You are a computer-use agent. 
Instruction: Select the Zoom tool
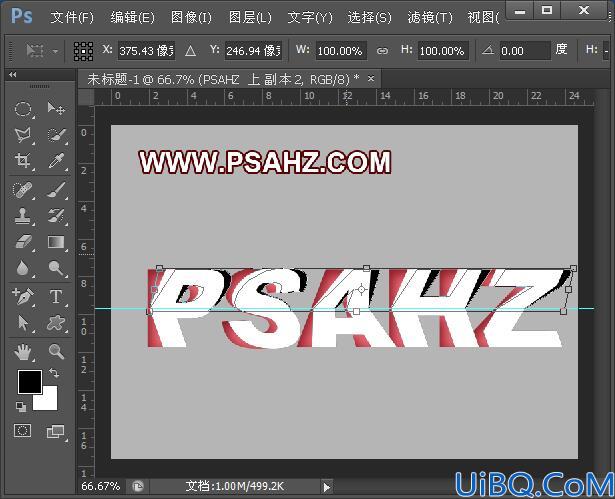[56, 351]
